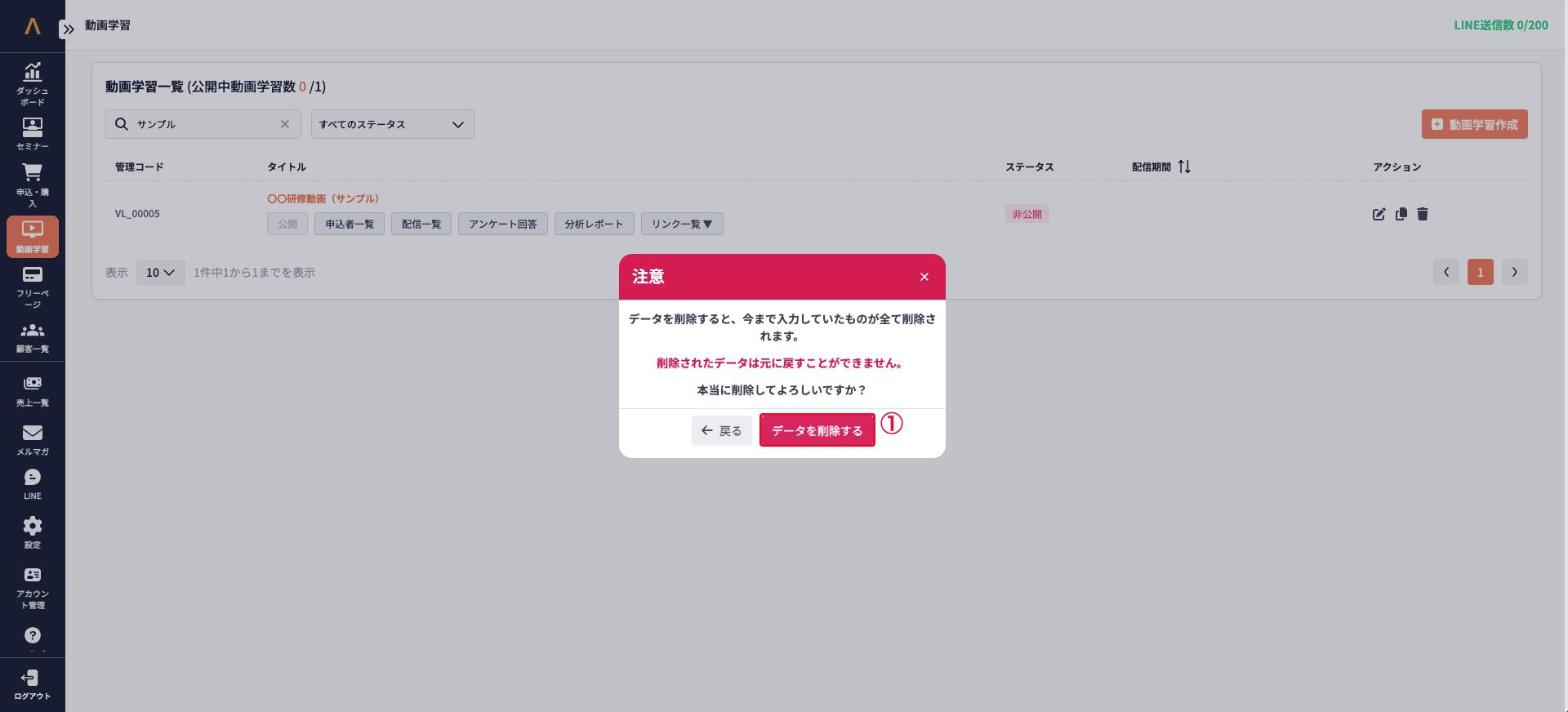
Task: Delete VL_00005 with trash icon
Action: coord(1422,214)
